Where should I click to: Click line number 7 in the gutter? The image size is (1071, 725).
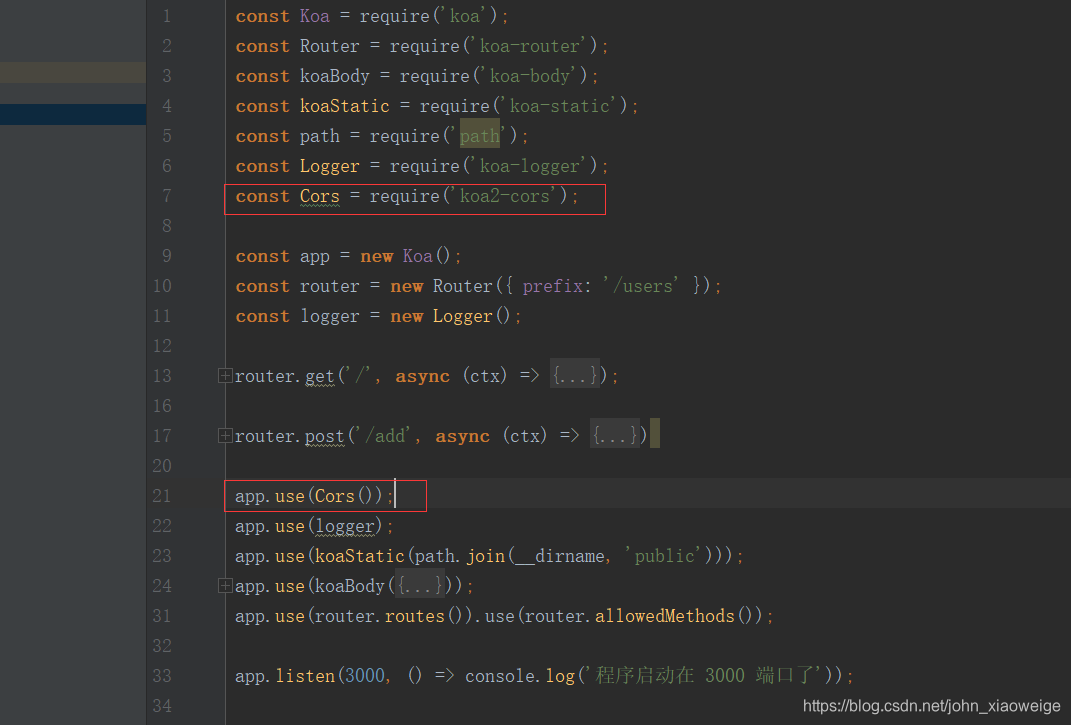[167, 196]
